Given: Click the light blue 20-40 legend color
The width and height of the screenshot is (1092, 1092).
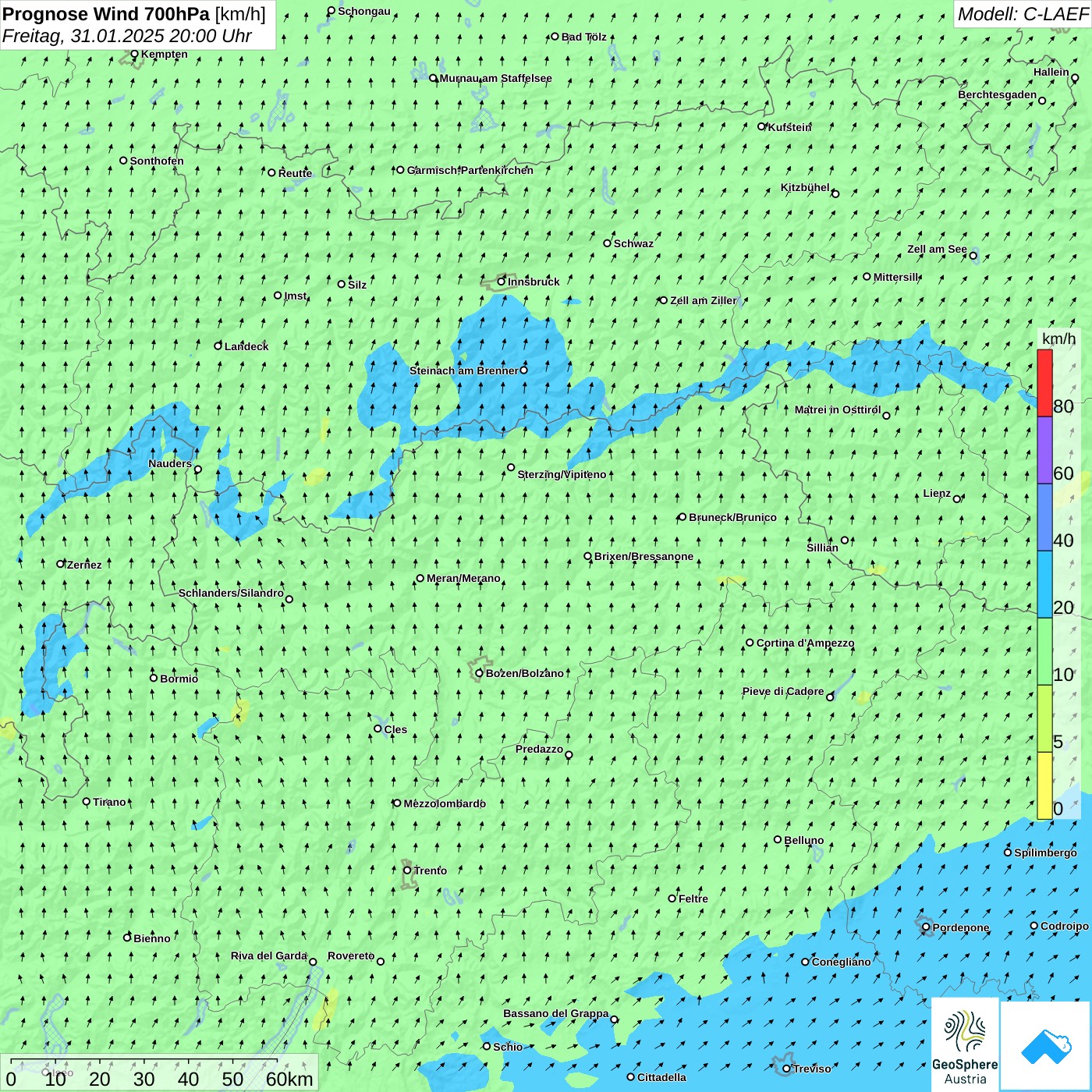Looking at the screenshot, I should (1044, 584).
